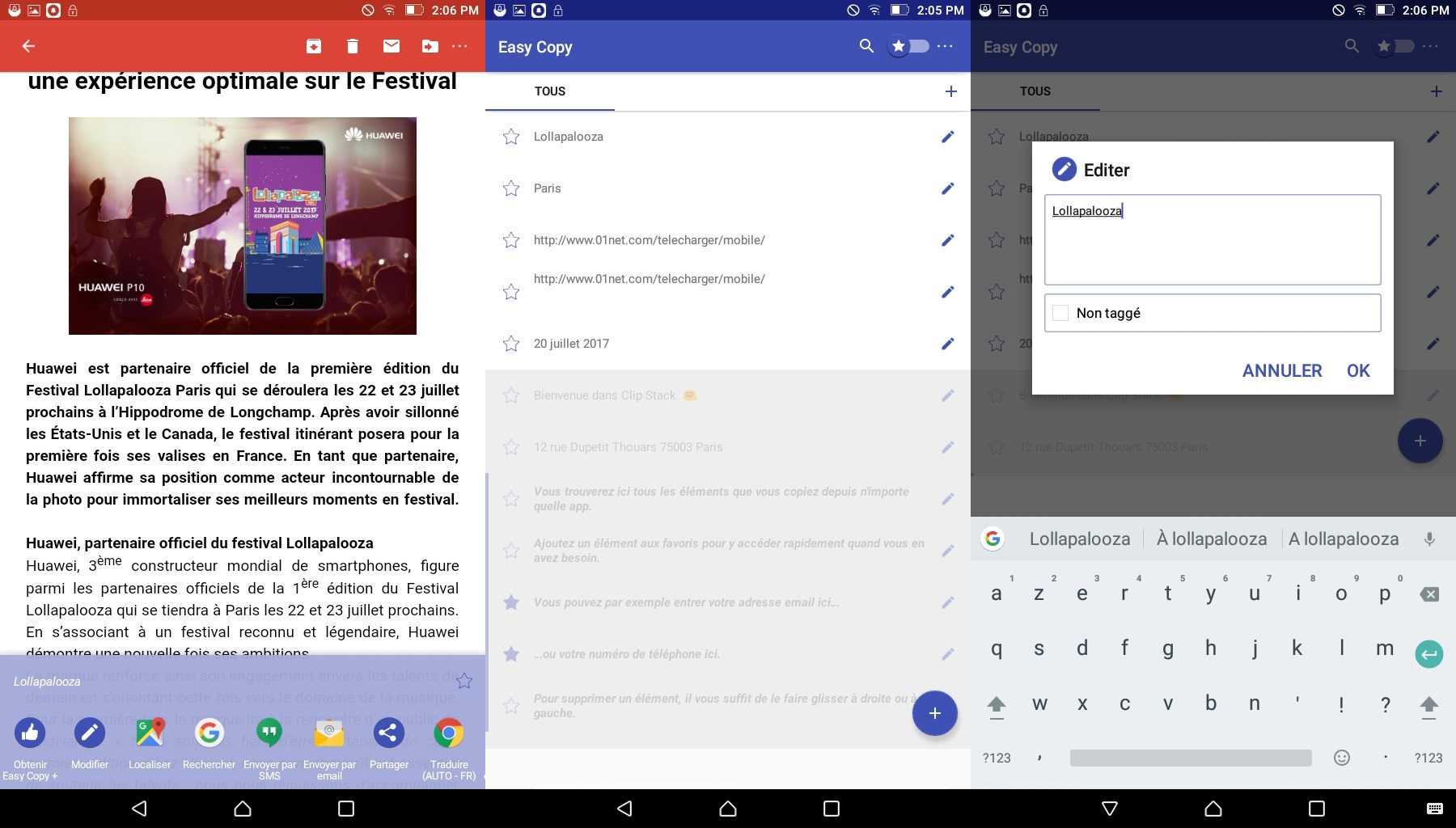Open the Paris clip entry
Image resolution: width=1456 pixels, height=828 pixels.
click(548, 188)
